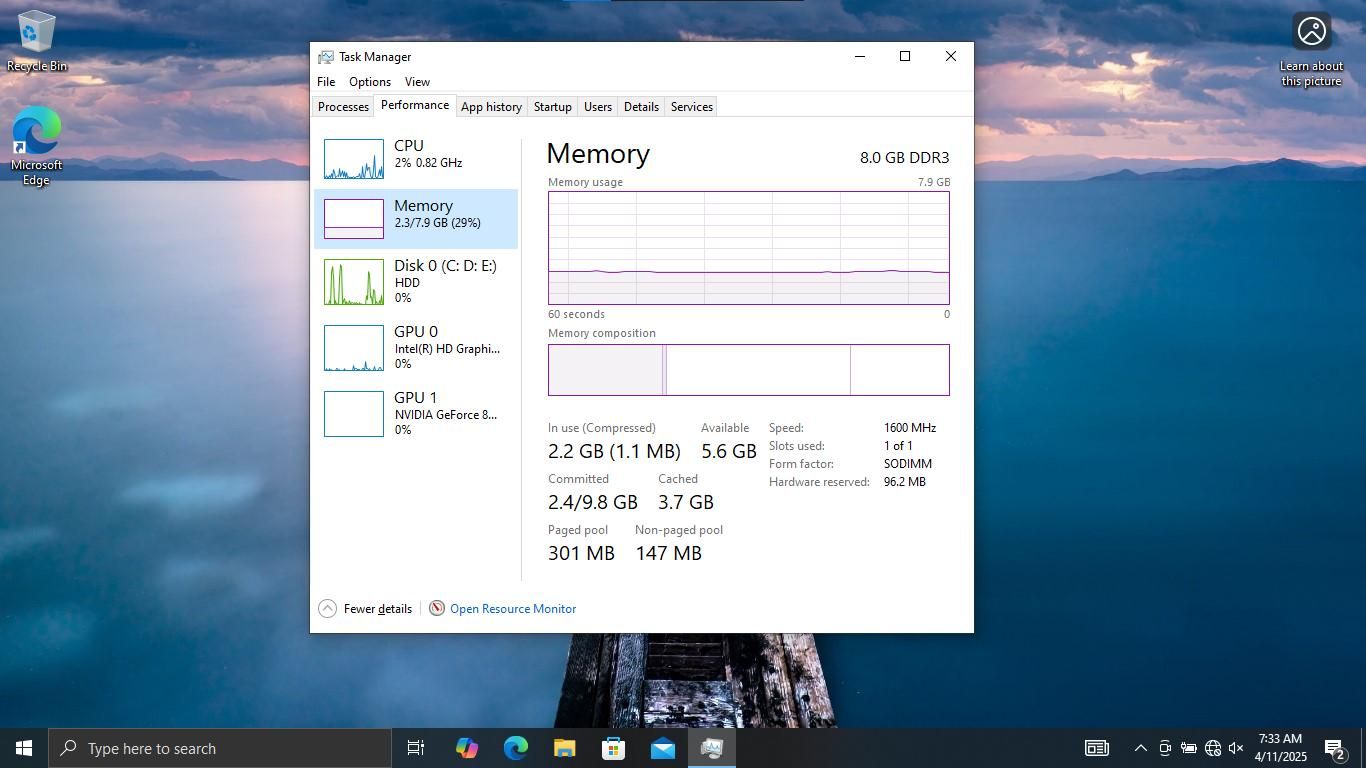Select the Memory entry in the sidebar
Viewport: 1366px width, 768px height.
click(416, 219)
